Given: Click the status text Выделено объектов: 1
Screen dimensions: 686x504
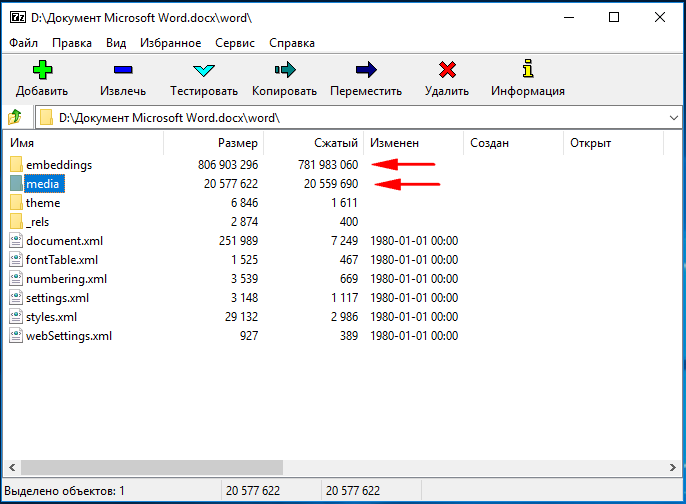Looking at the screenshot, I should (64, 491).
